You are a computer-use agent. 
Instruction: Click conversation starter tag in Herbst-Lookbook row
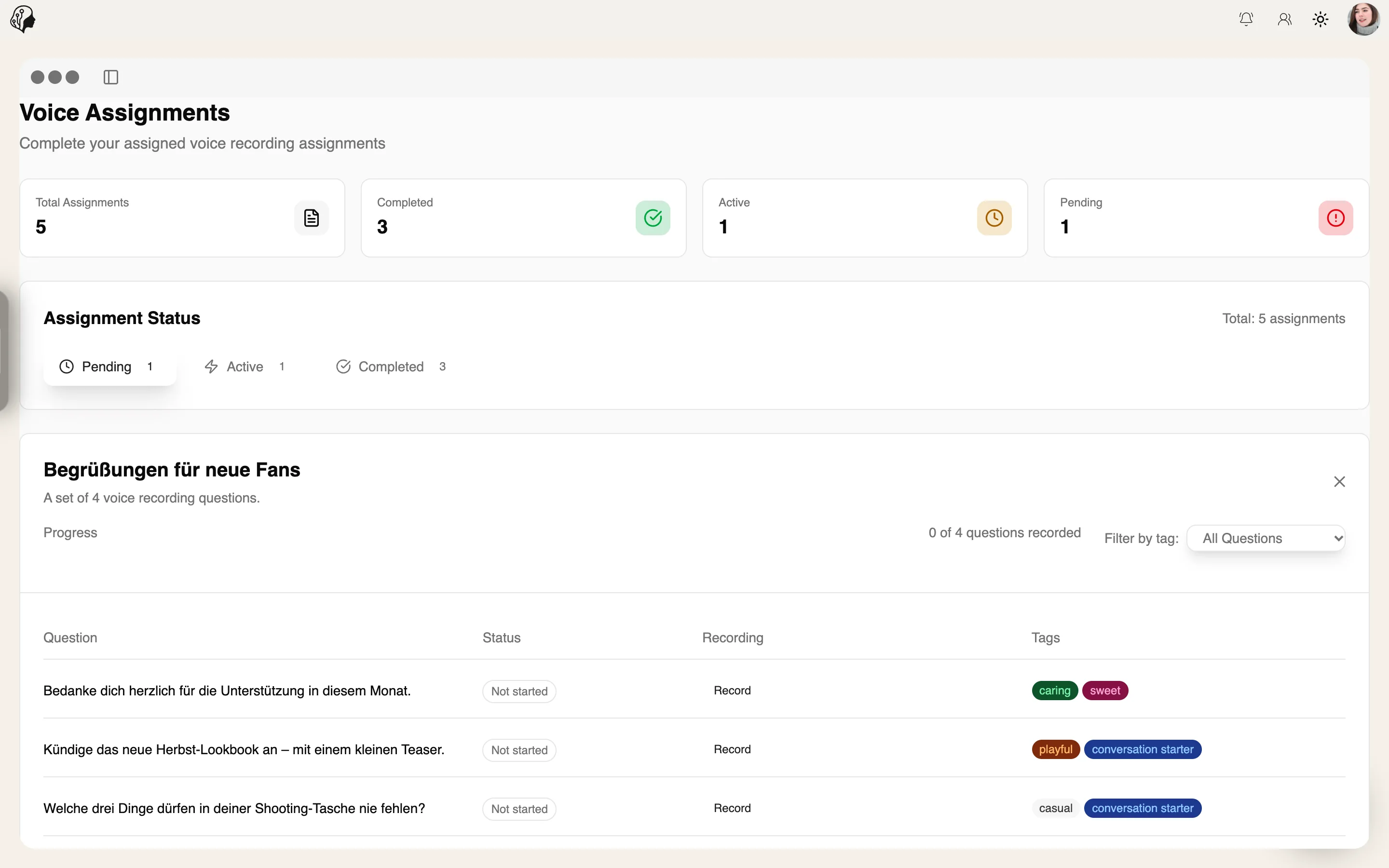click(x=1142, y=749)
